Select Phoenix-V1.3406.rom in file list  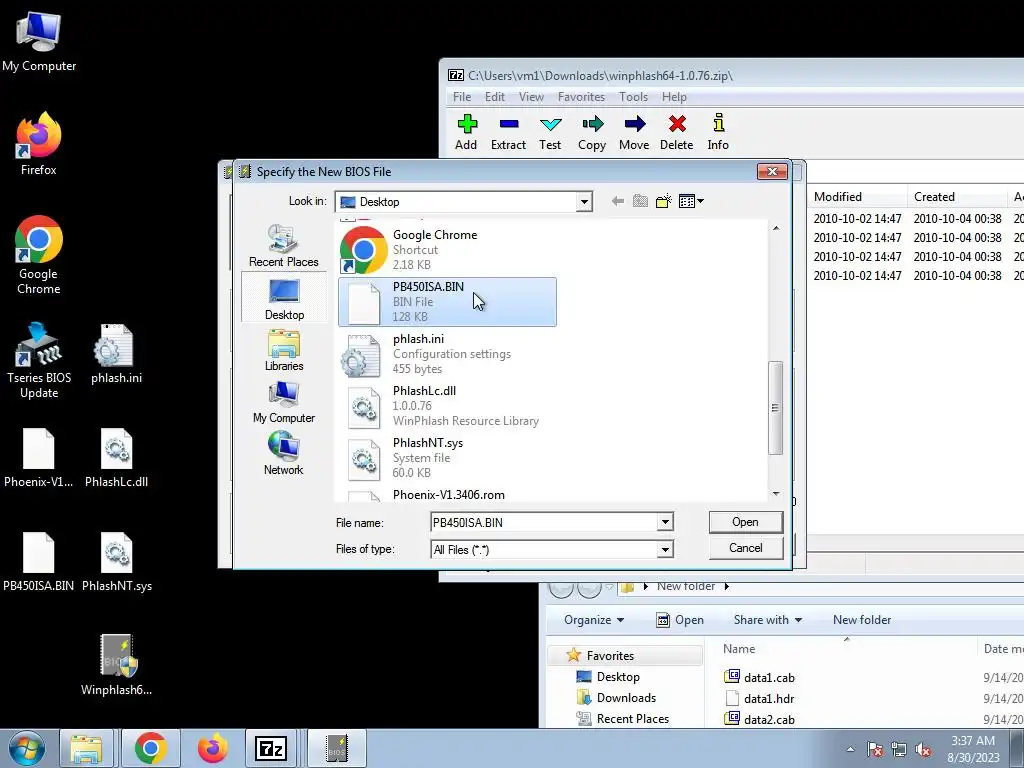pos(449,494)
